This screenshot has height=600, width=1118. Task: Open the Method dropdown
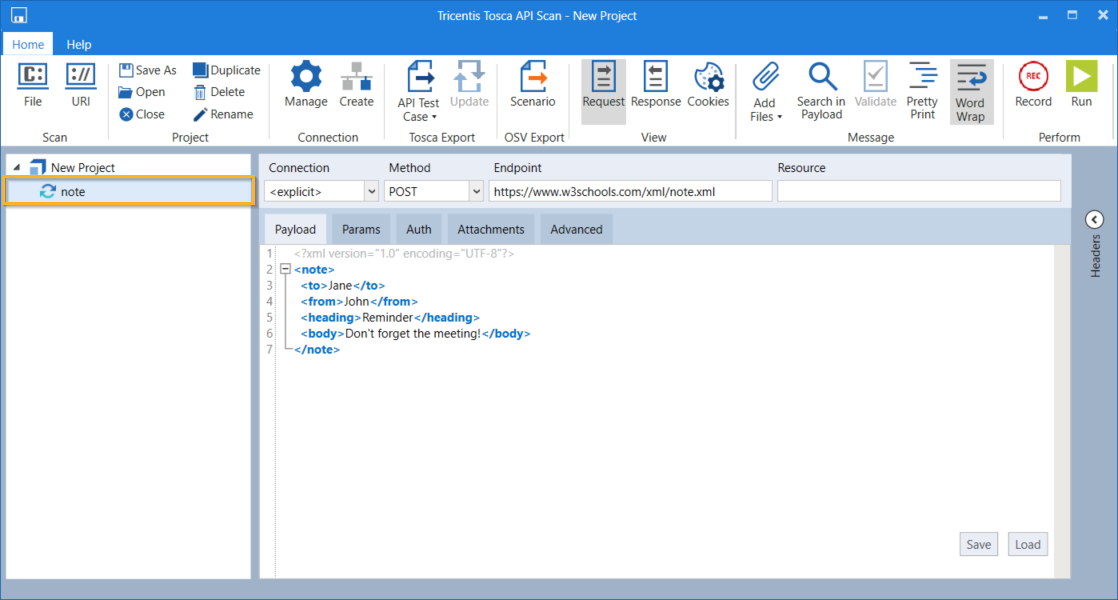[x=475, y=191]
